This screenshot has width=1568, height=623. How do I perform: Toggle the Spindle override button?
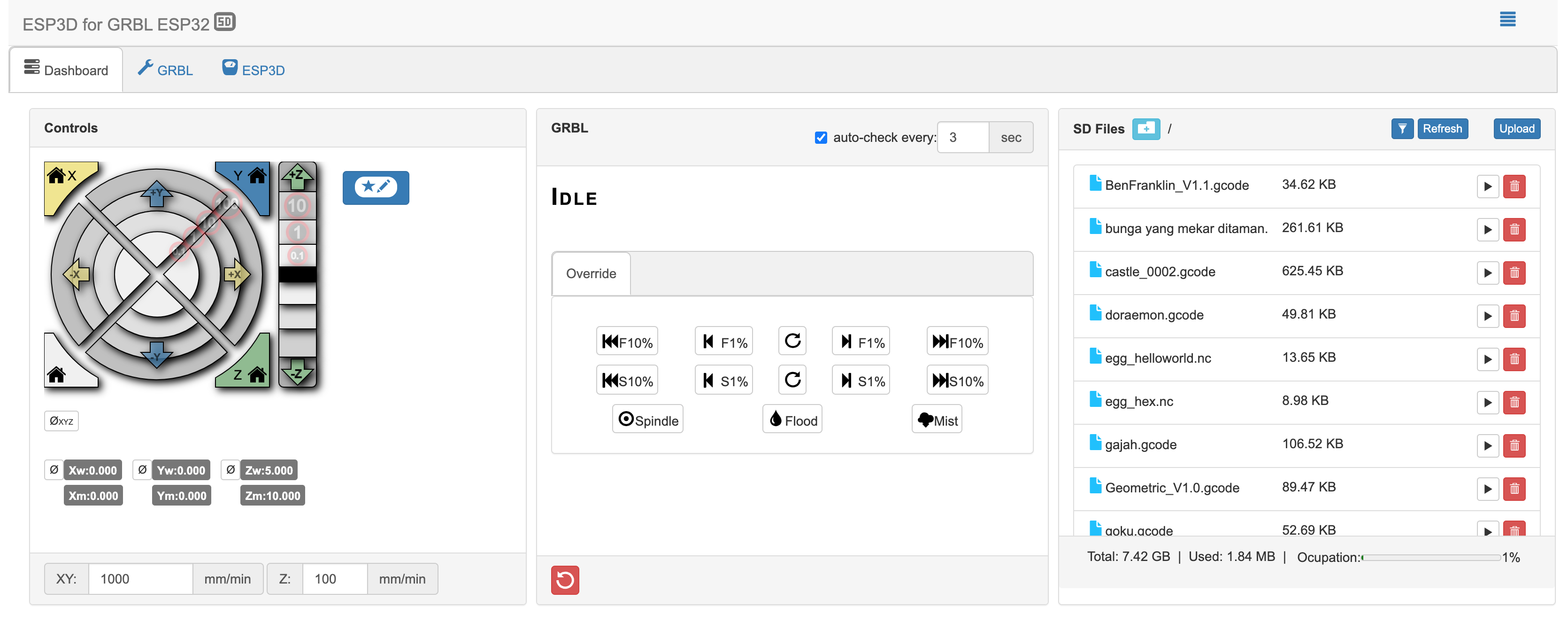648,420
